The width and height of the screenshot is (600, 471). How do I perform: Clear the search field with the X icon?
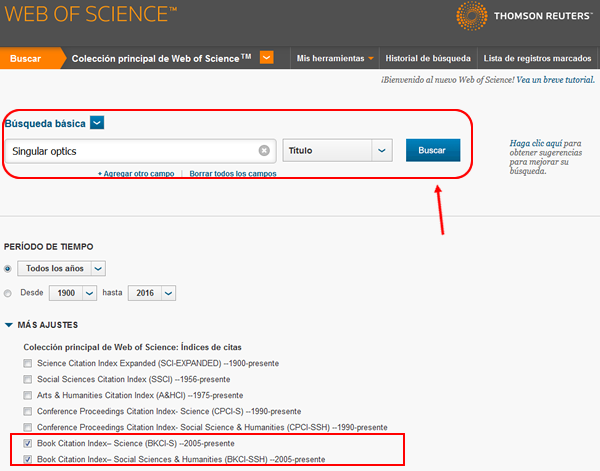click(x=264, y=151)
